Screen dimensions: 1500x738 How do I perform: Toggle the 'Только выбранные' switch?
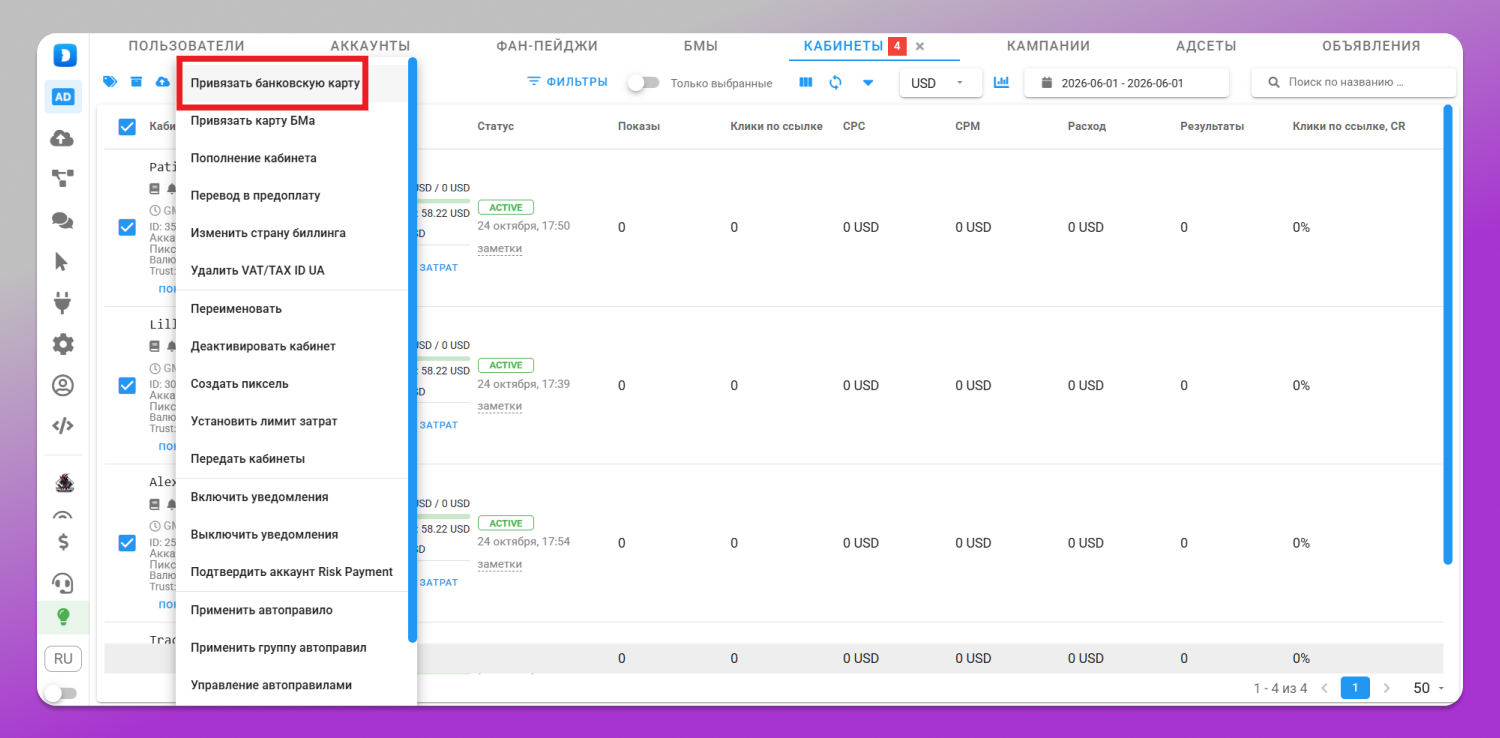coord(643,83)
